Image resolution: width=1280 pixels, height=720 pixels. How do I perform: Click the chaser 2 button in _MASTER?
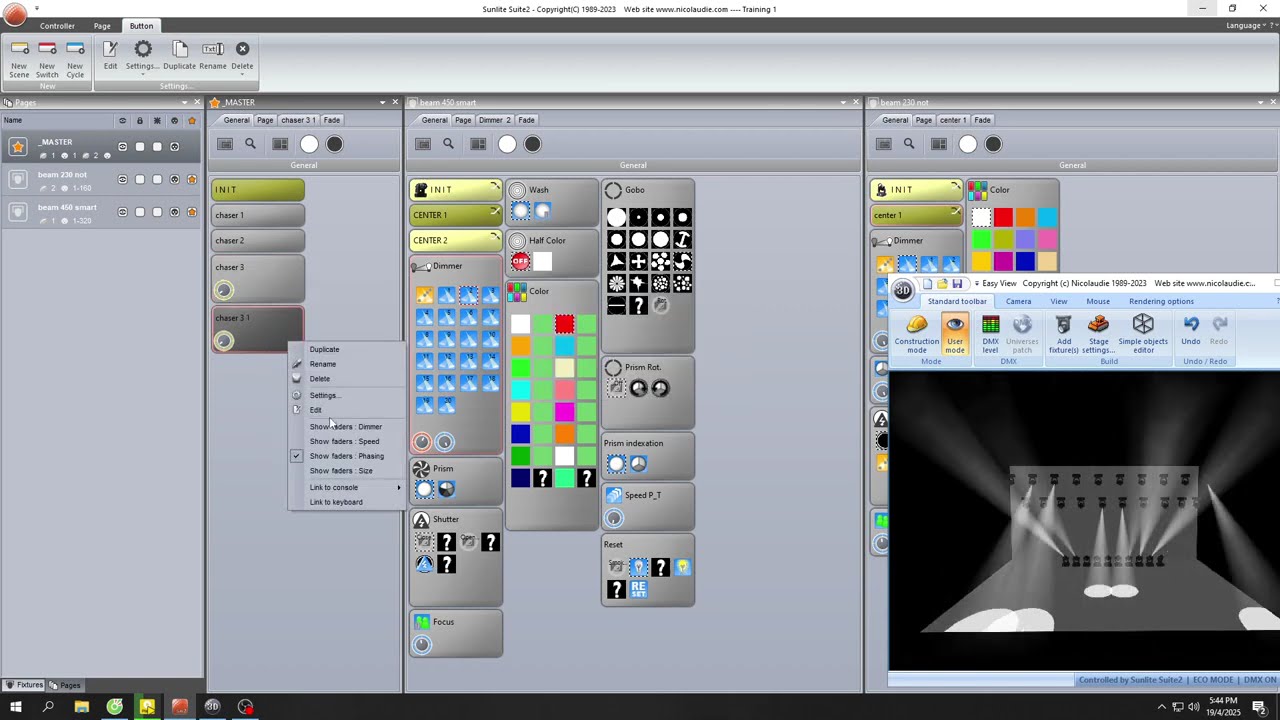click(258, 240)
